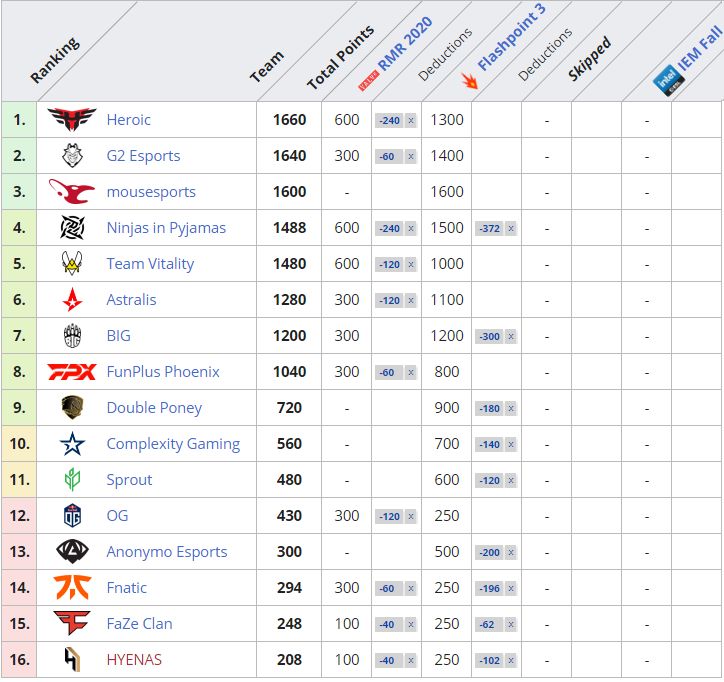This screenshot has height=682, width=724.
Task: Click the Heroic team logo
Action: 71,120
